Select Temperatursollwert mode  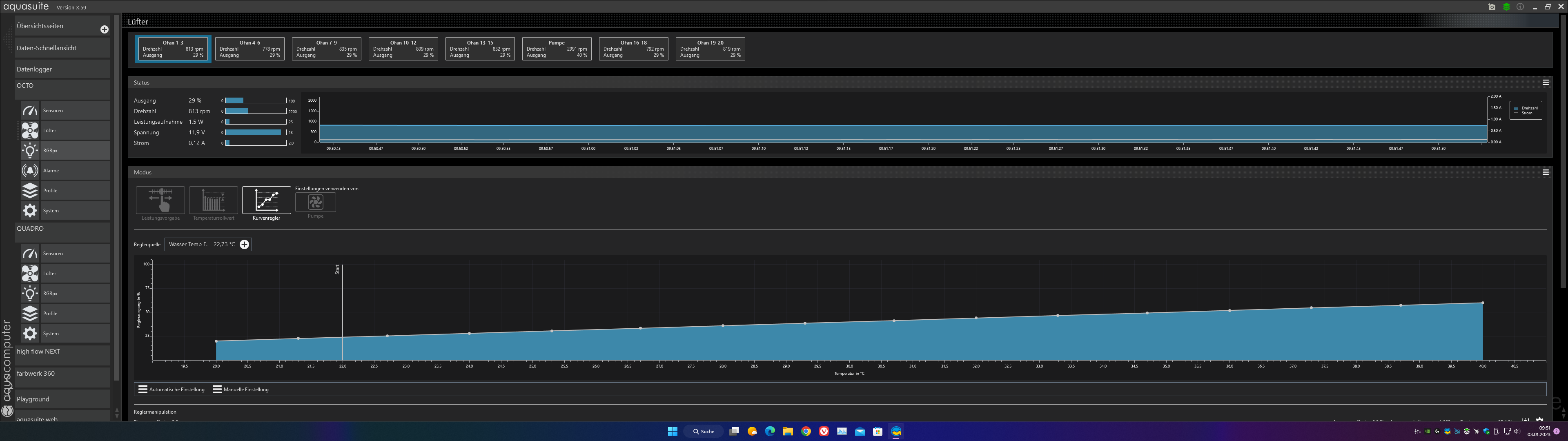pyautogui.click(x=213, y=200)
